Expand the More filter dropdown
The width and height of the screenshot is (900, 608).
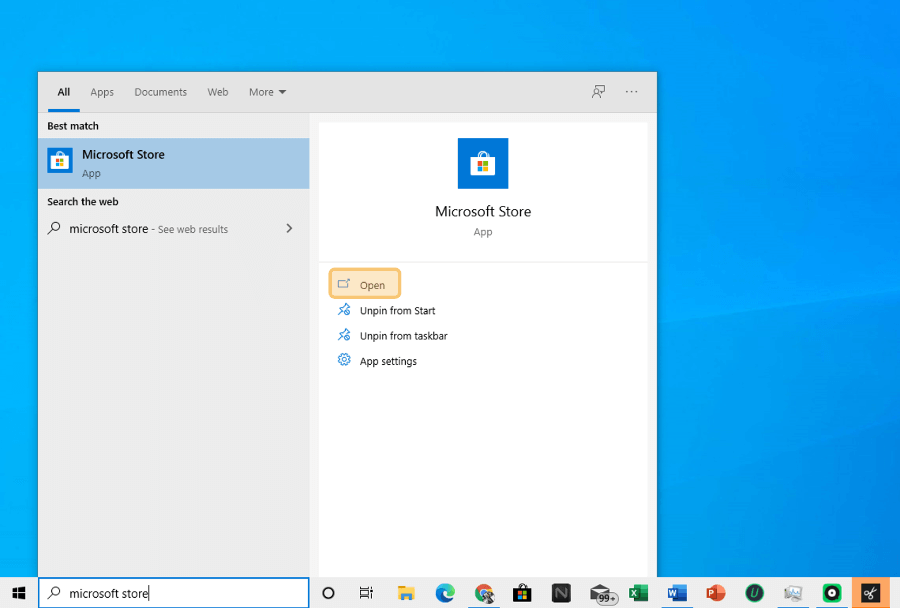[267, 92]
